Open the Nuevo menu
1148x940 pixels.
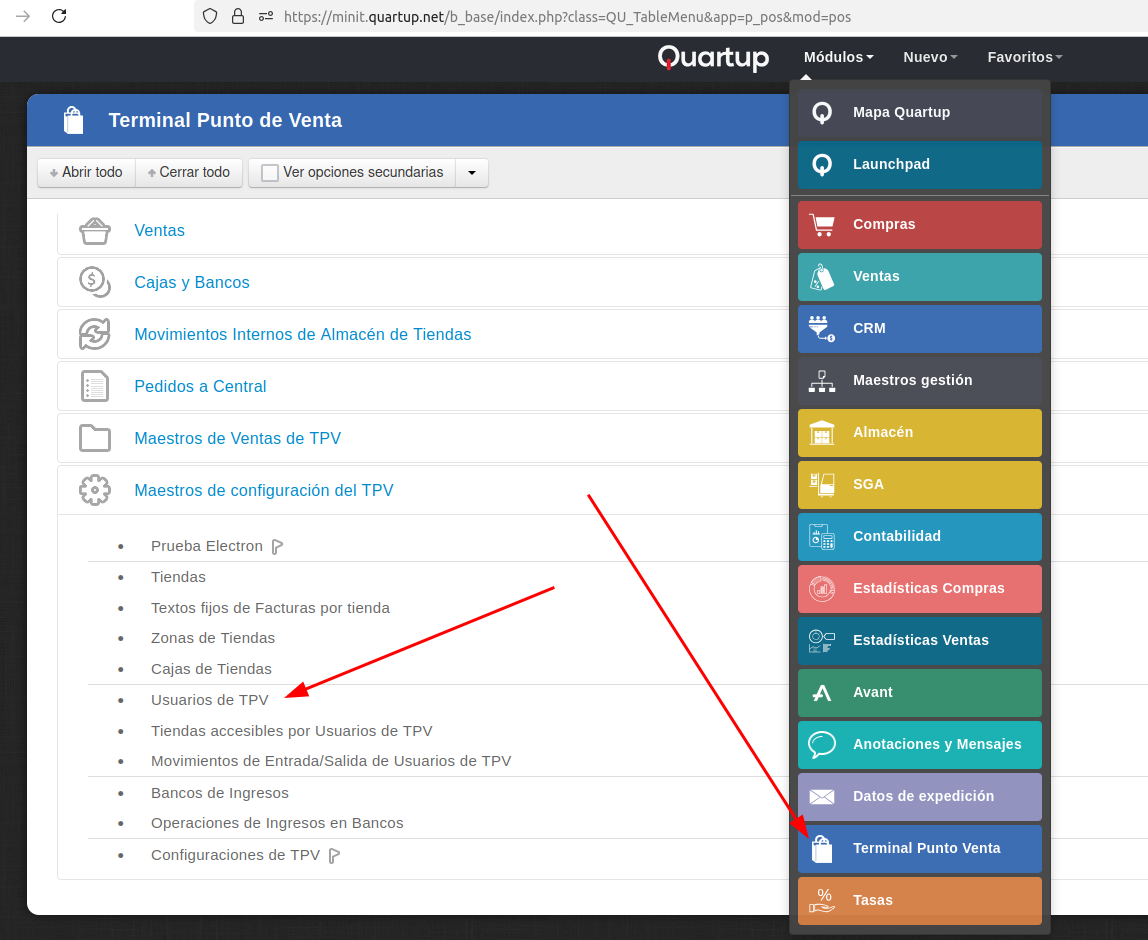click(930, 57)
